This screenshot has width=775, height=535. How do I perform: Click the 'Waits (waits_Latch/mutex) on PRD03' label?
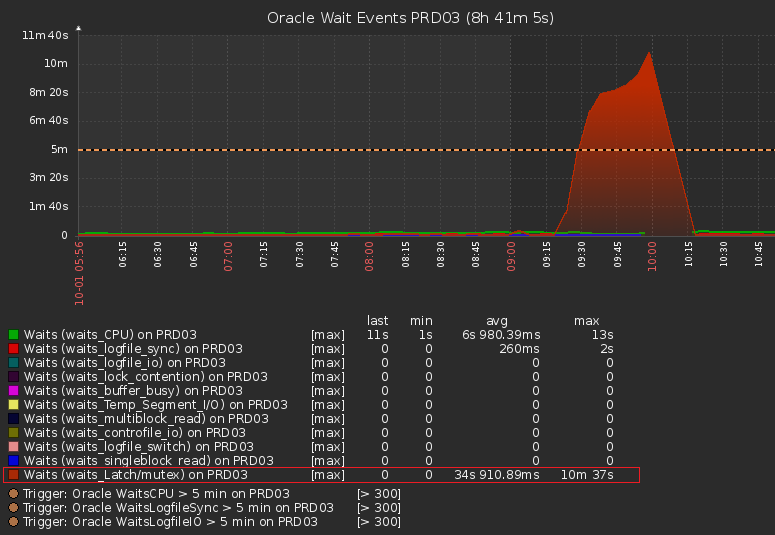[136, 475]
